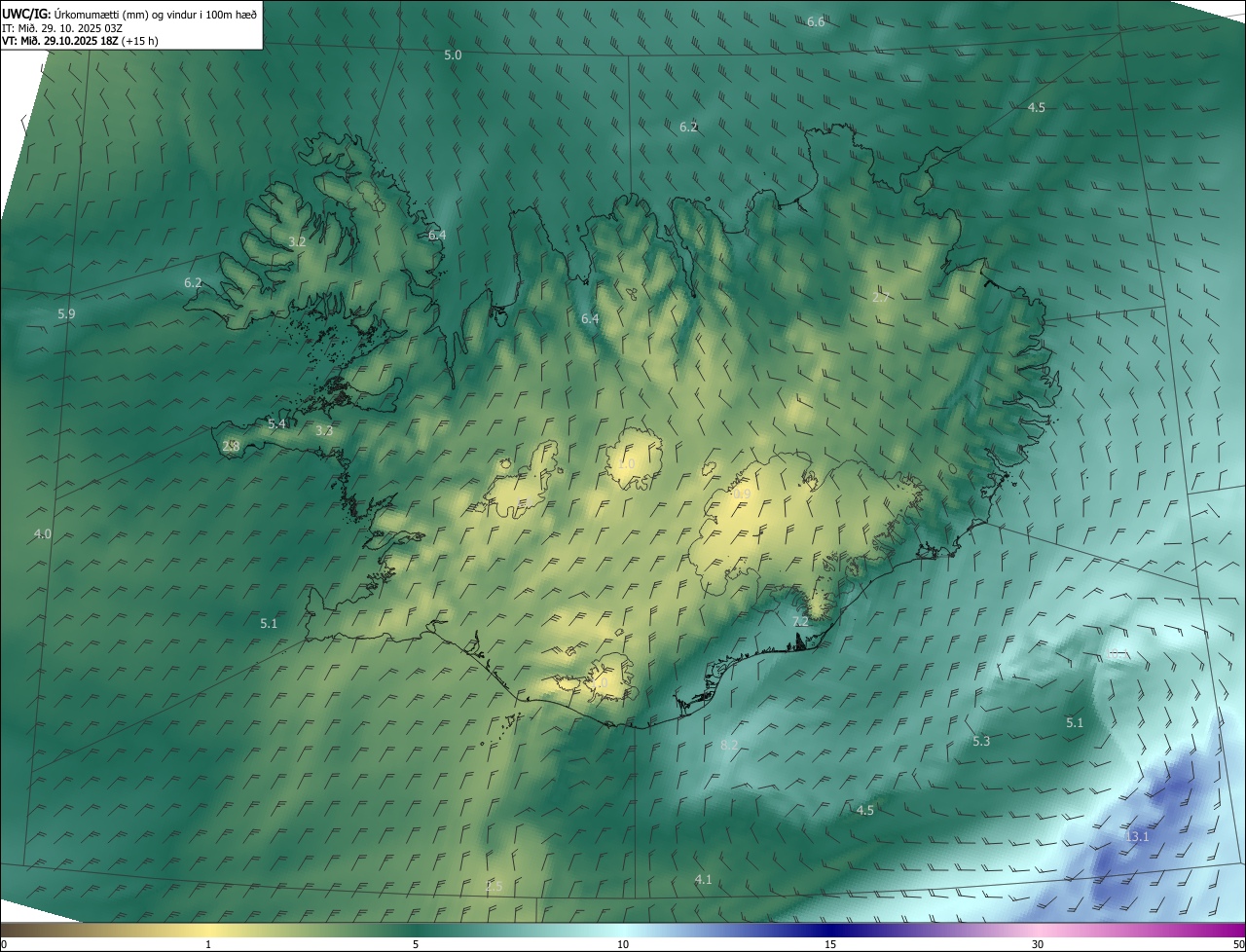Click the 5 tick on the color scale

[416, 944]
